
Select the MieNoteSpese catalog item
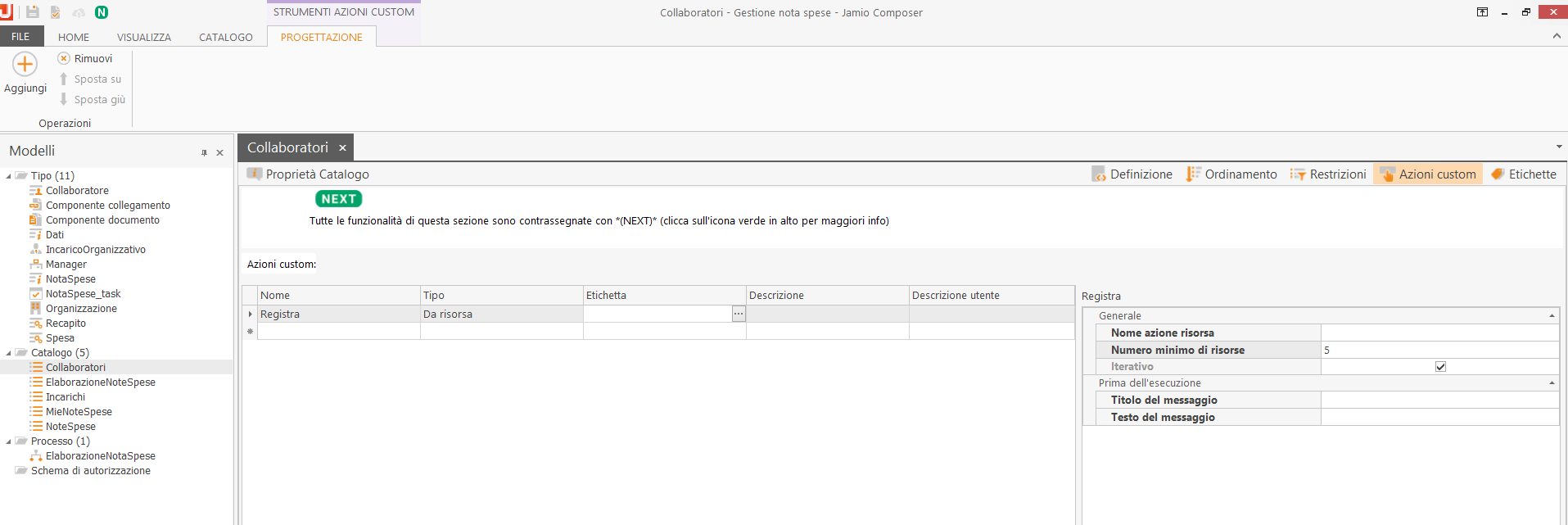pyautogui.click(x=79, y=412)
